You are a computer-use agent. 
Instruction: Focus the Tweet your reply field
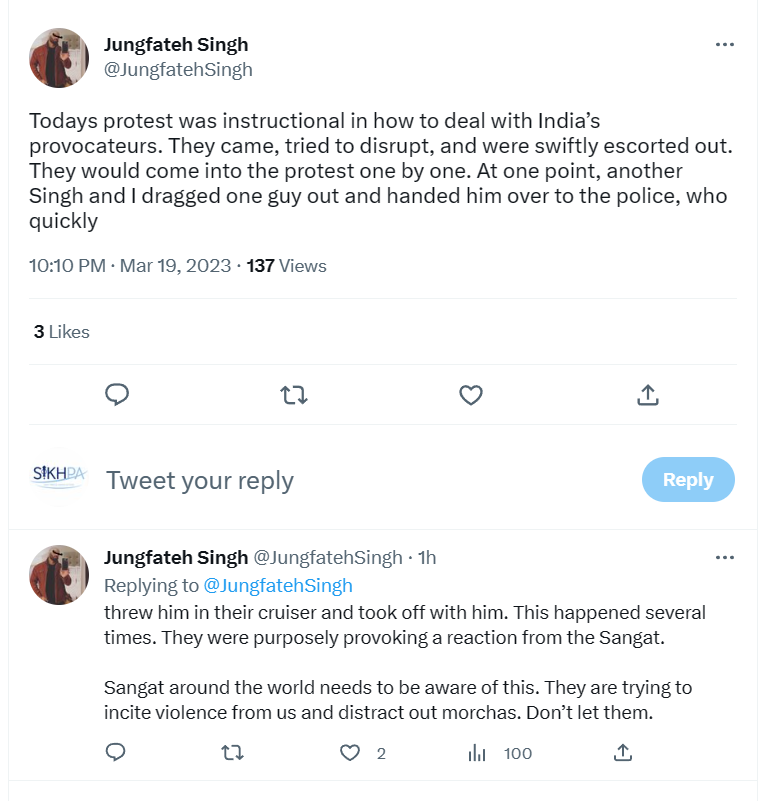(x=368, y=480)
